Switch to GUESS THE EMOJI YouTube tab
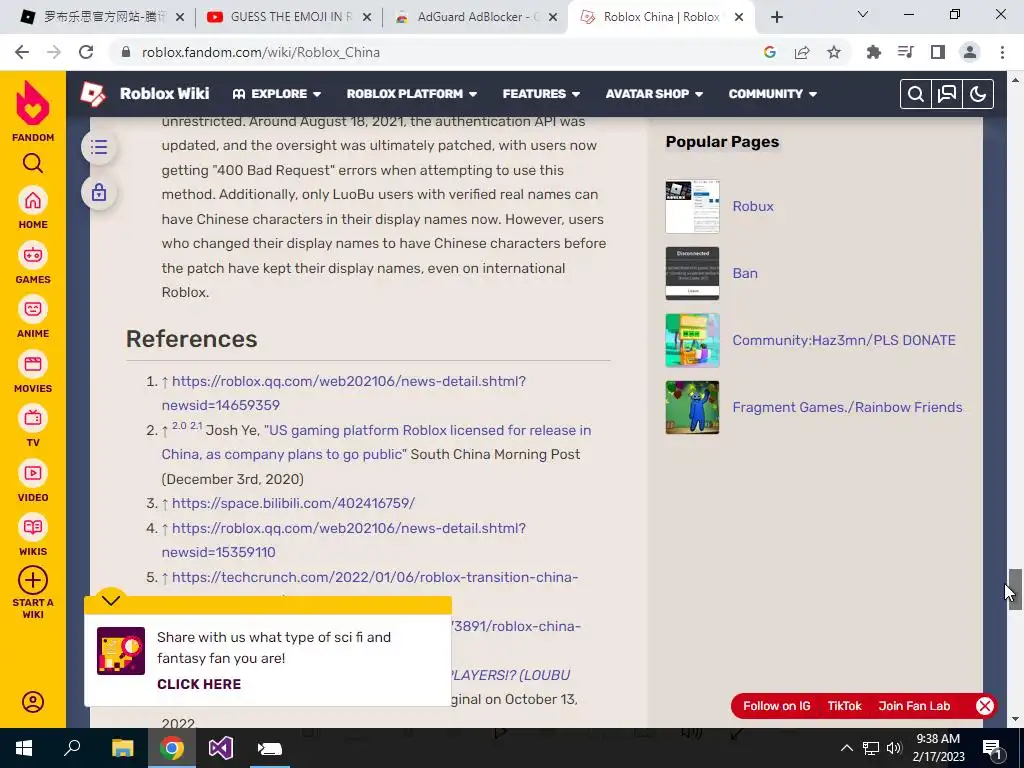This screenshot has height=768, width=1024. point(289,17)
